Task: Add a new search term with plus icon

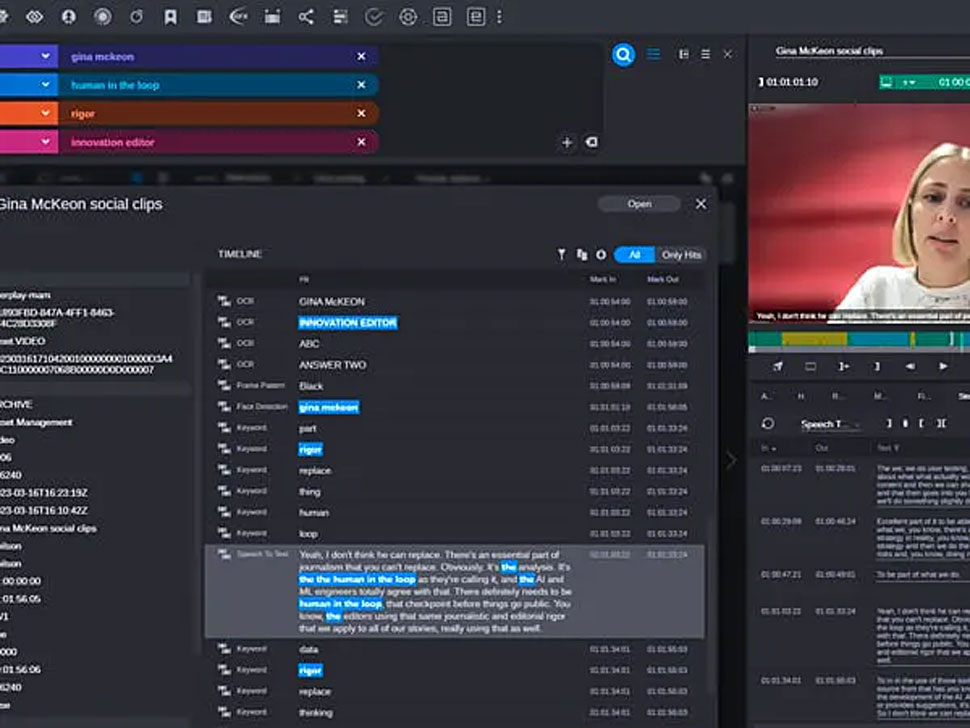Action: [567, 142]
